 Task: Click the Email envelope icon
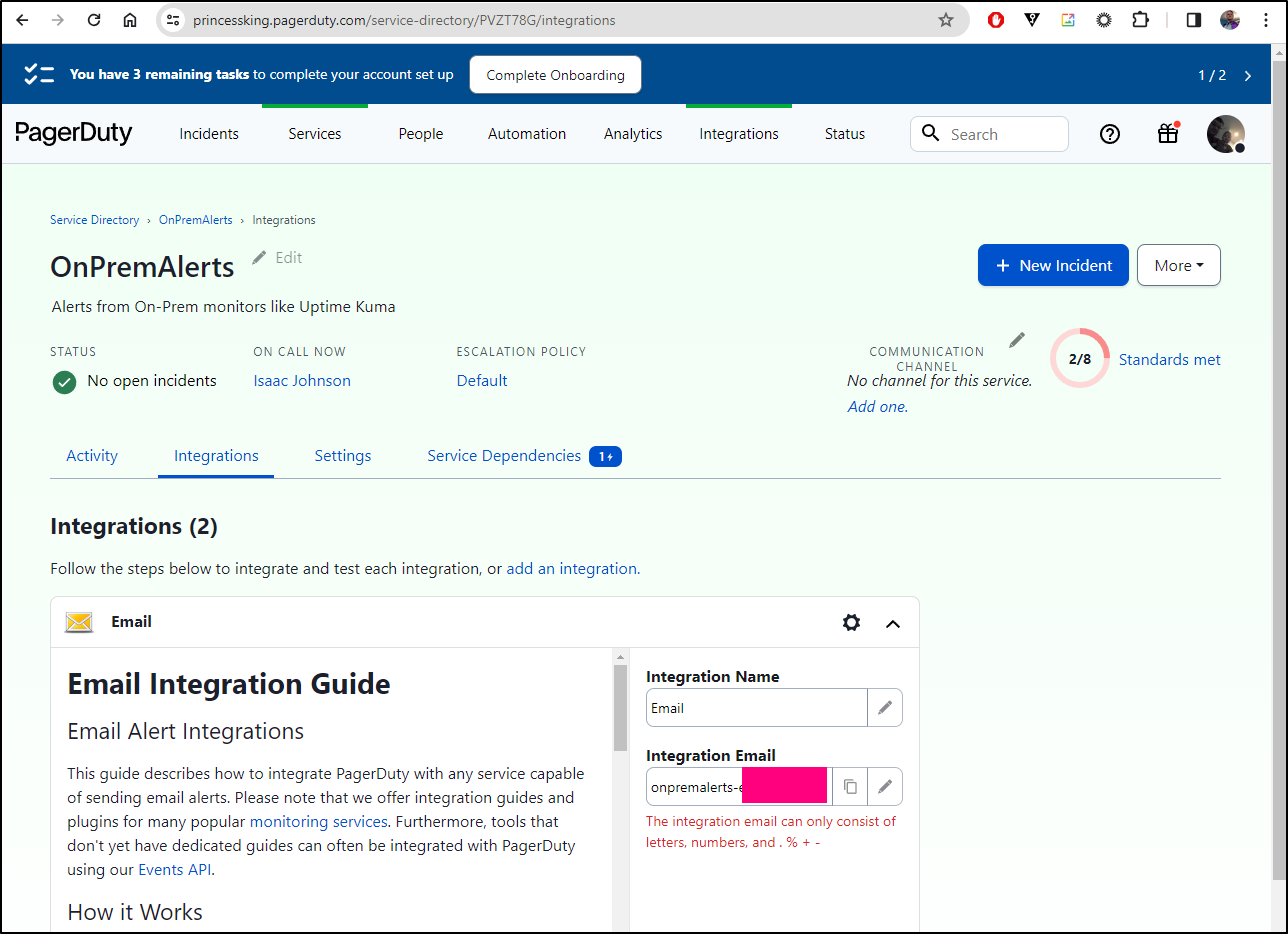[79, 622]
